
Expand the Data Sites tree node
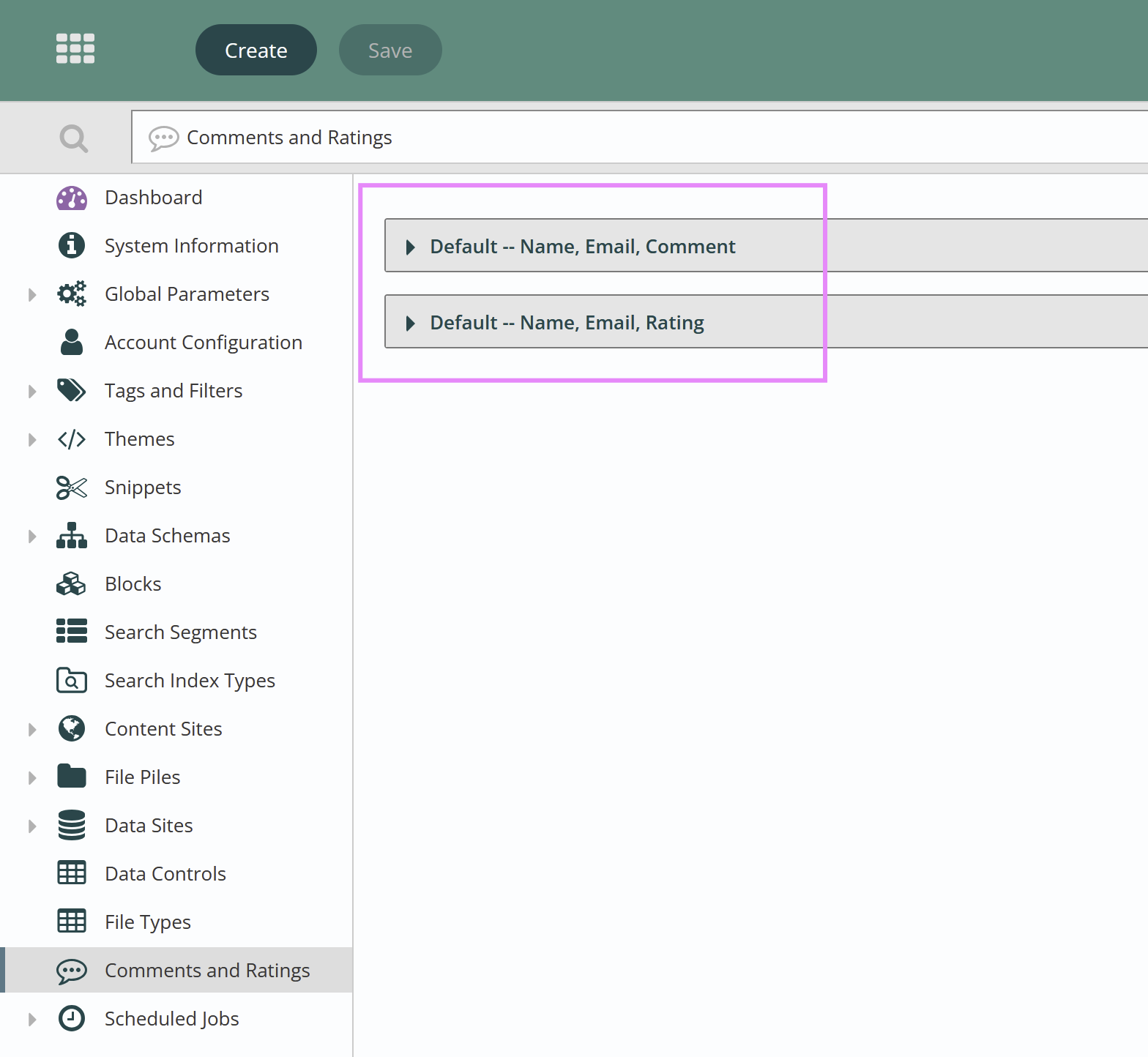tap(32, 826)
